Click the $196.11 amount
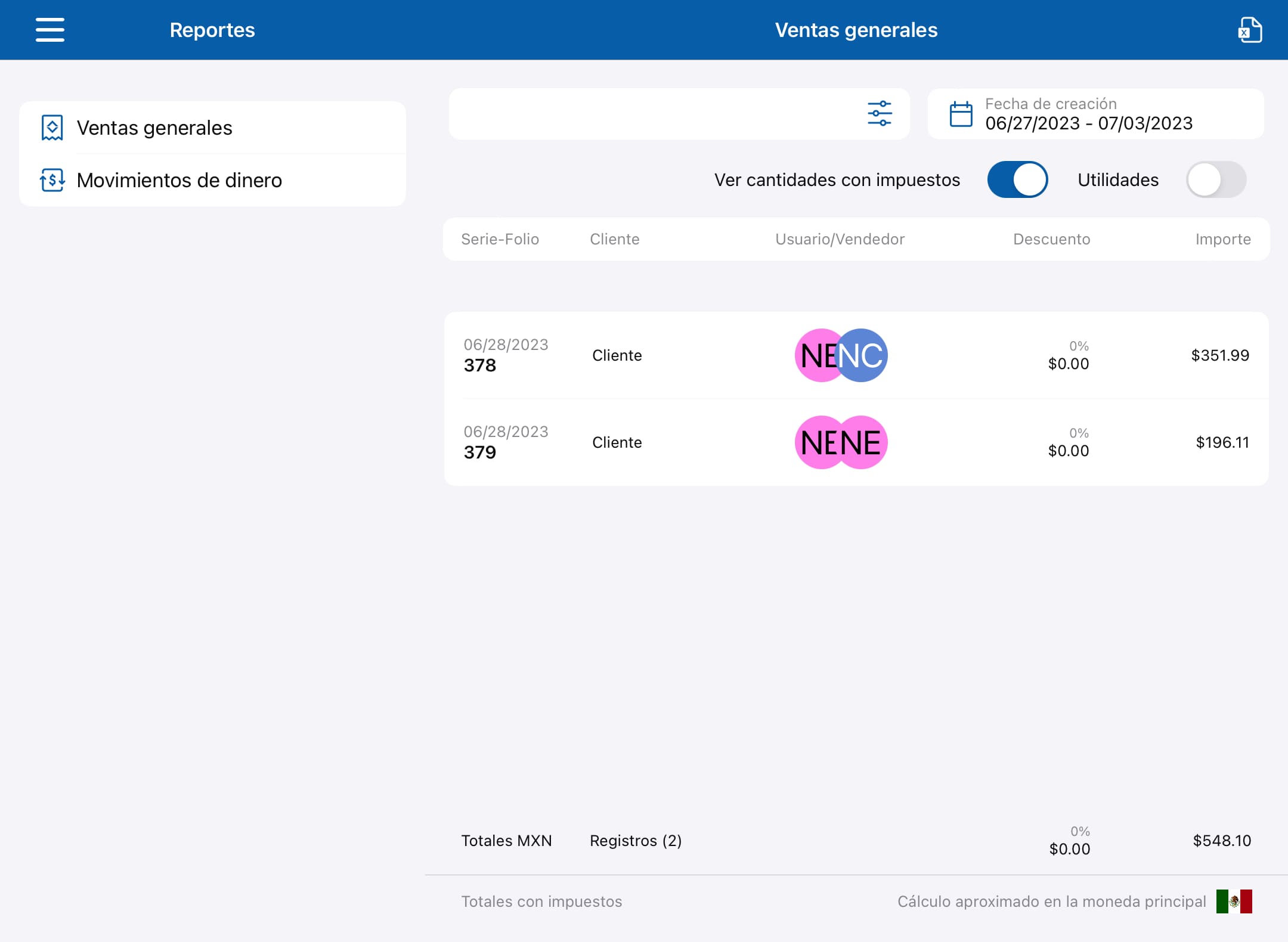 (x=1222, y=442)
